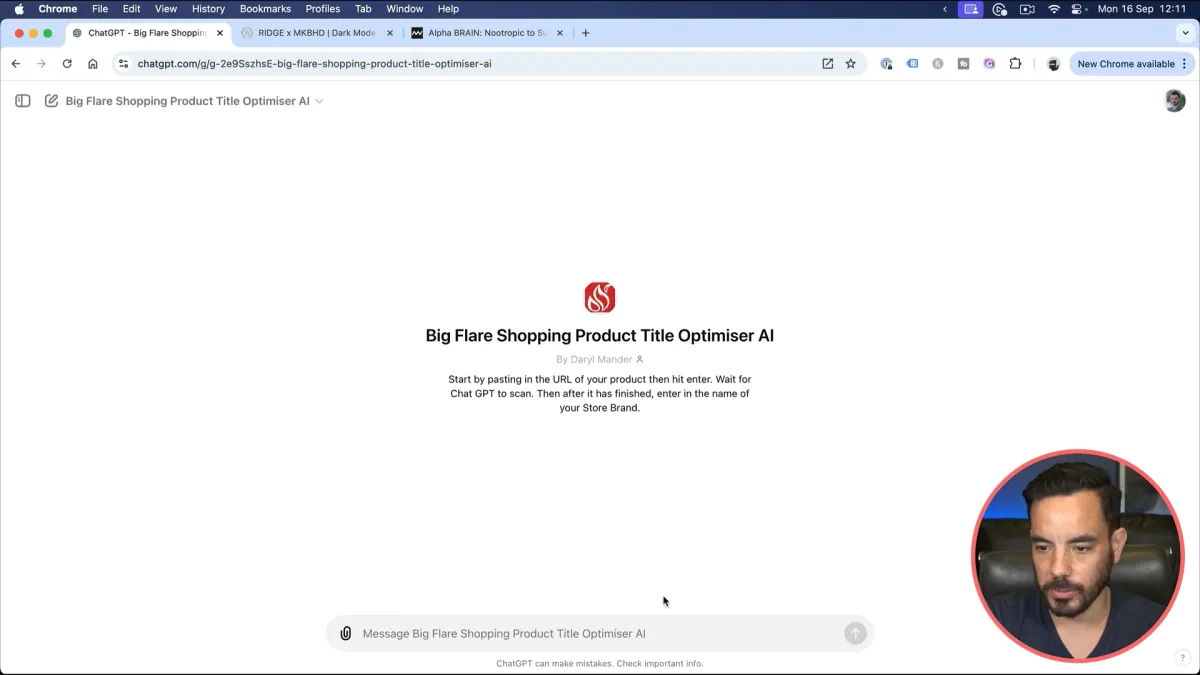Open the Chrome application menu

tap(58, 9)
